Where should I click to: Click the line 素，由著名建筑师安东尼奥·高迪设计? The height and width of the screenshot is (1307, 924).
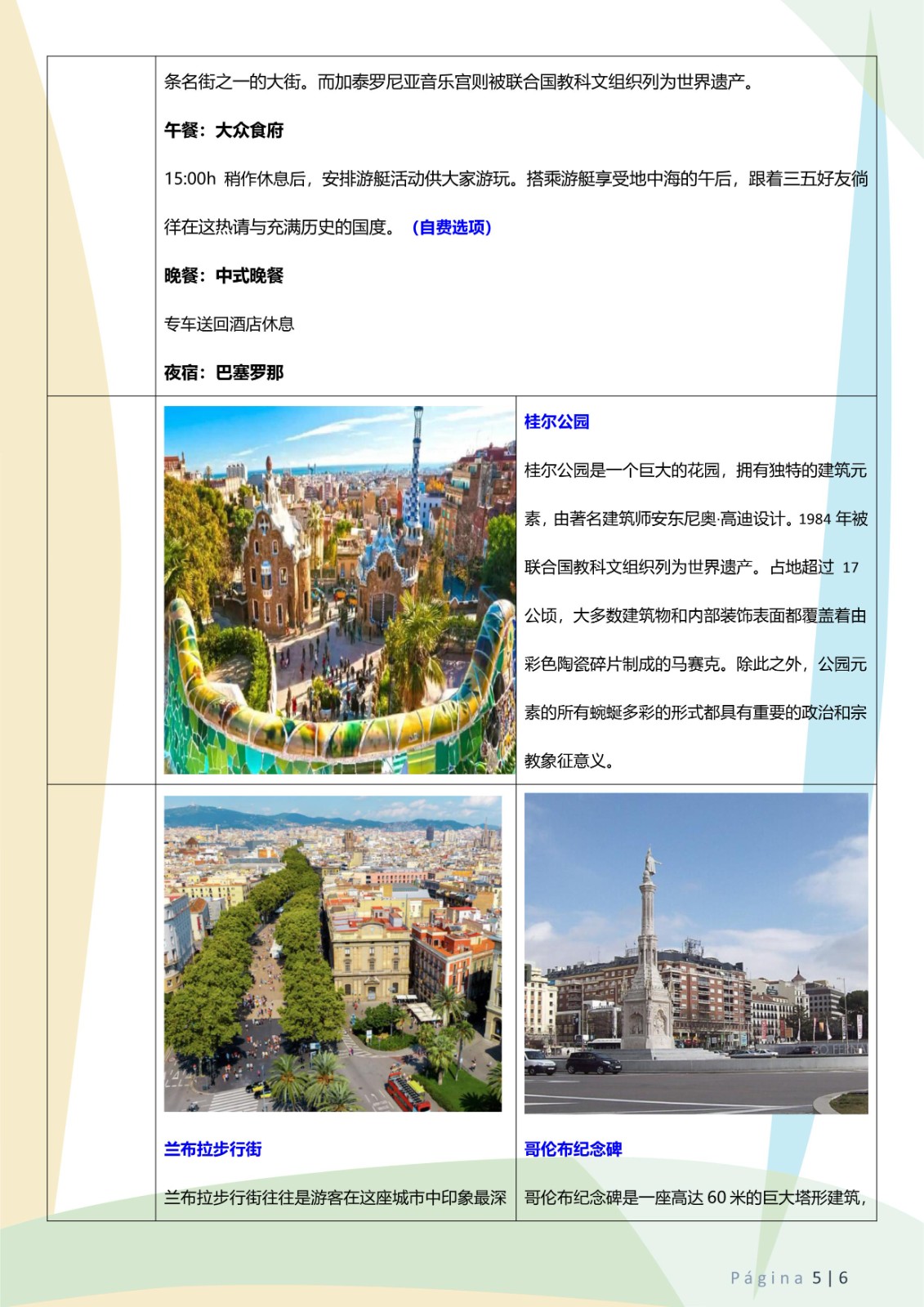coord(696,519)
